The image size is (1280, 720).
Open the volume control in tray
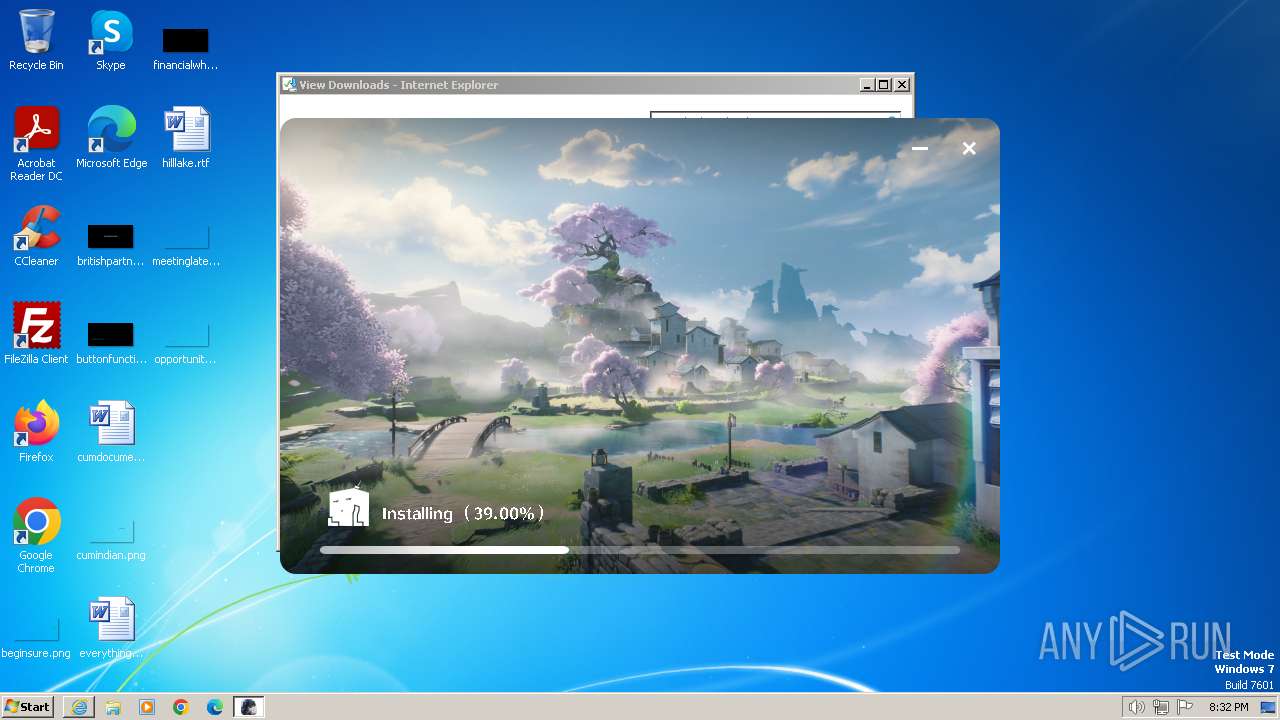pos(1136,707)
